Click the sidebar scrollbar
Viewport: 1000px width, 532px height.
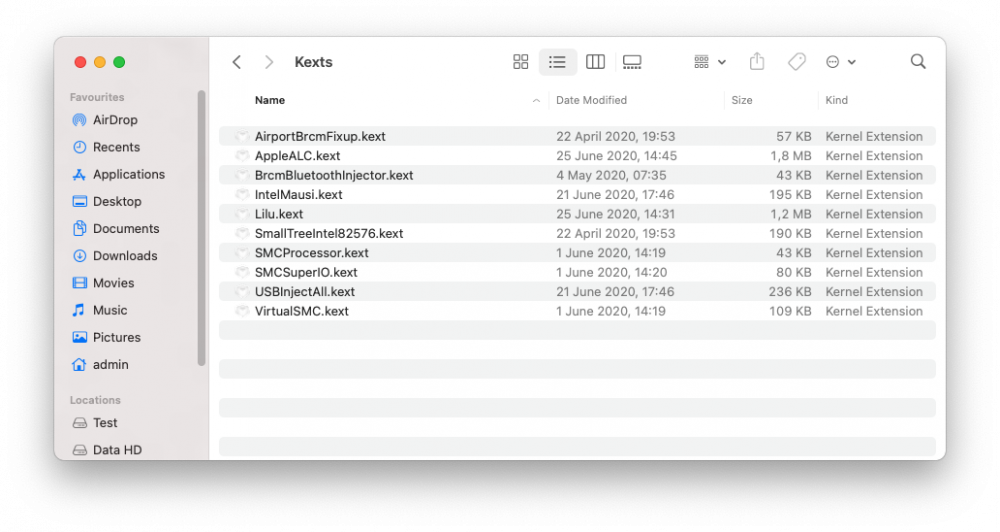(202, 228)
